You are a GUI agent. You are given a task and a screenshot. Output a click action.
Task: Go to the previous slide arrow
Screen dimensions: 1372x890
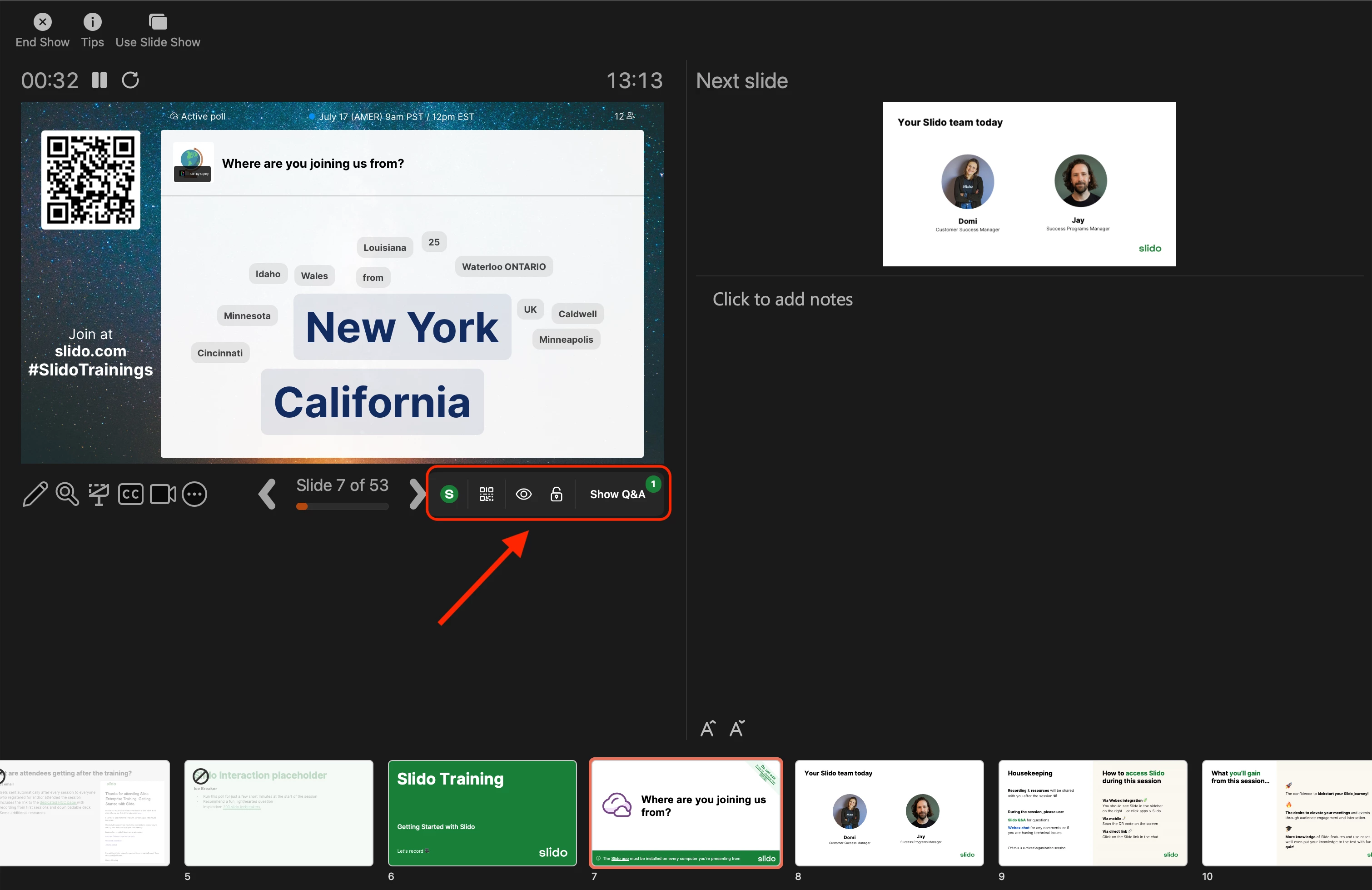tap(267, 494)
